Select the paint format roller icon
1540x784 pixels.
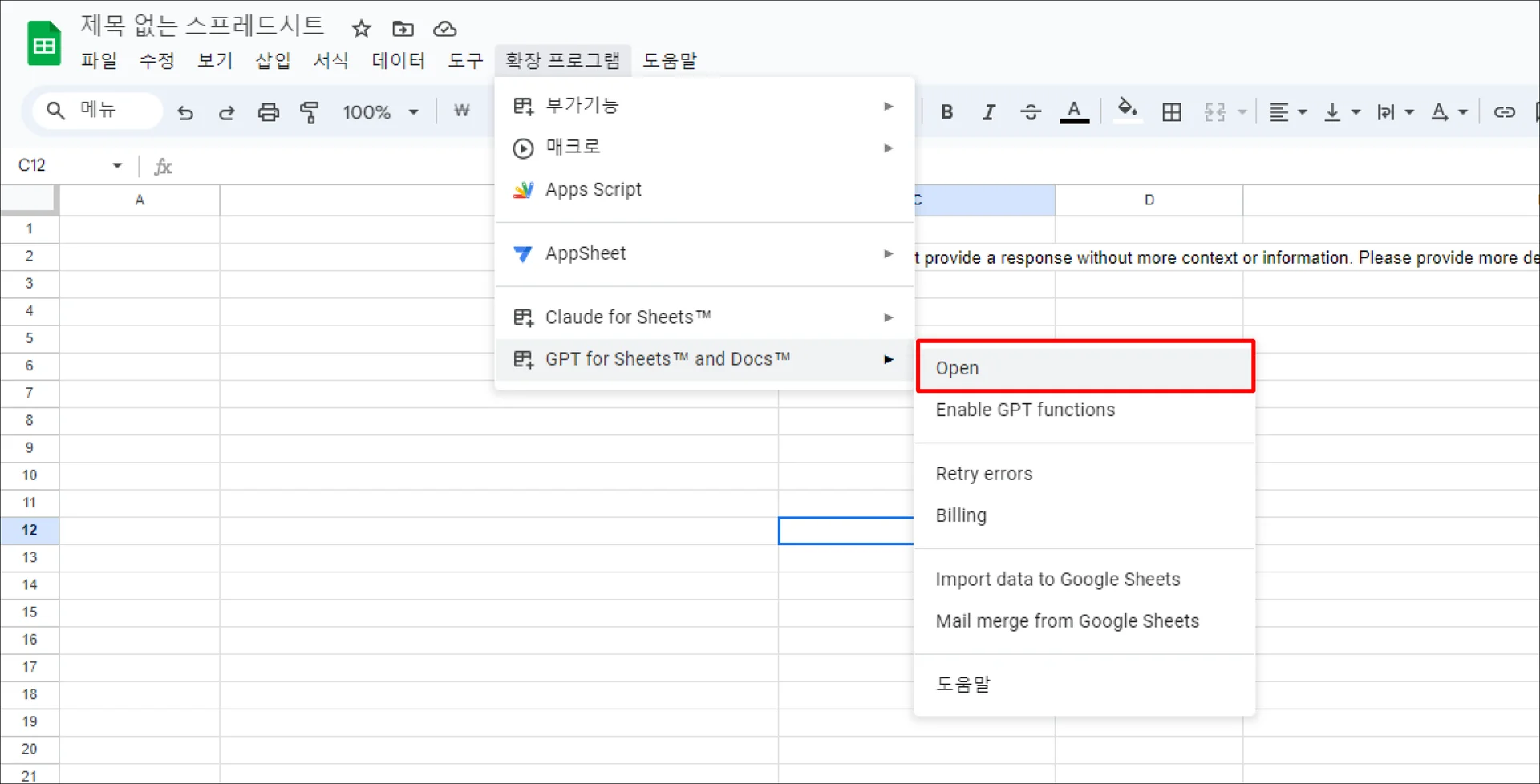310,112
